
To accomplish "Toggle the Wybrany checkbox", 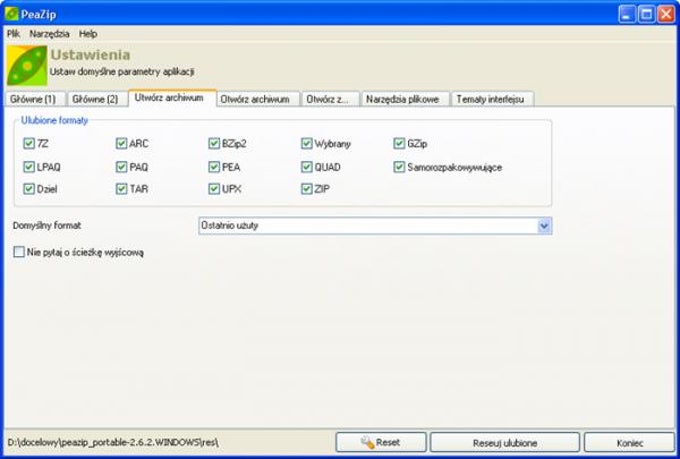I will click(307, 143).
